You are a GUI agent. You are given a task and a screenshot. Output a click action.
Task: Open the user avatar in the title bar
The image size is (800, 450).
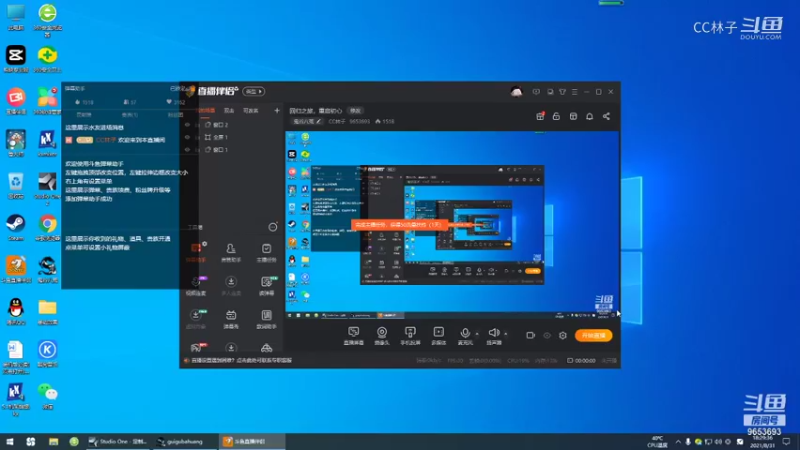tap(516, 92)
